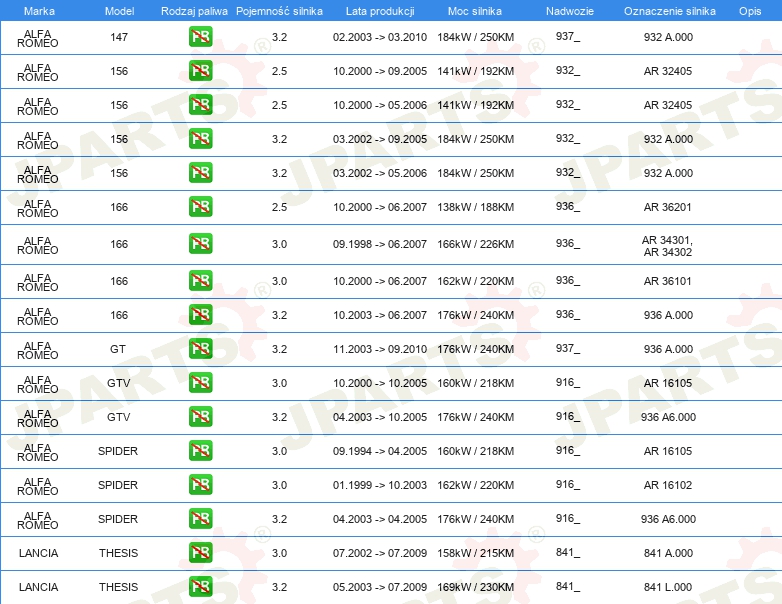
Task: Click the Nadwozie column header
Action: tap(570, 11)
